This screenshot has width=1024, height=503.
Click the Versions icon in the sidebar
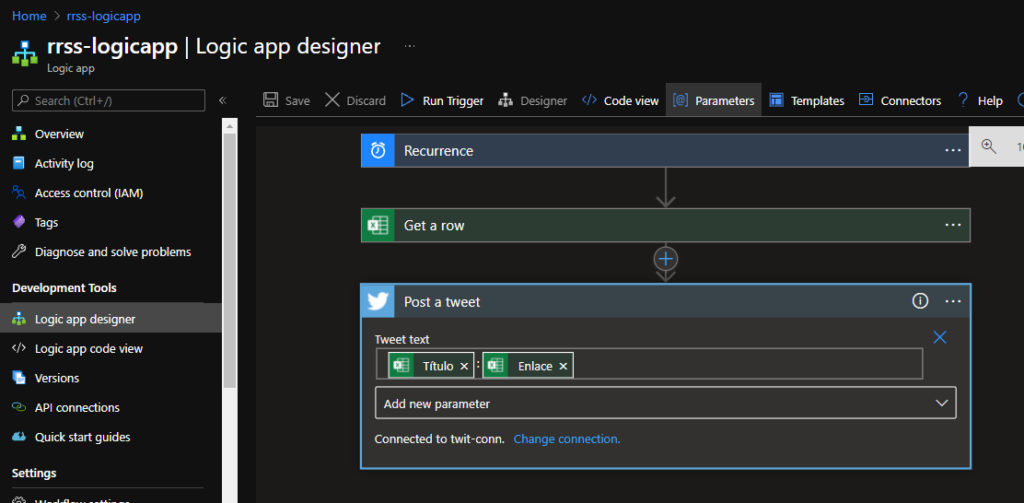point(19,378)
